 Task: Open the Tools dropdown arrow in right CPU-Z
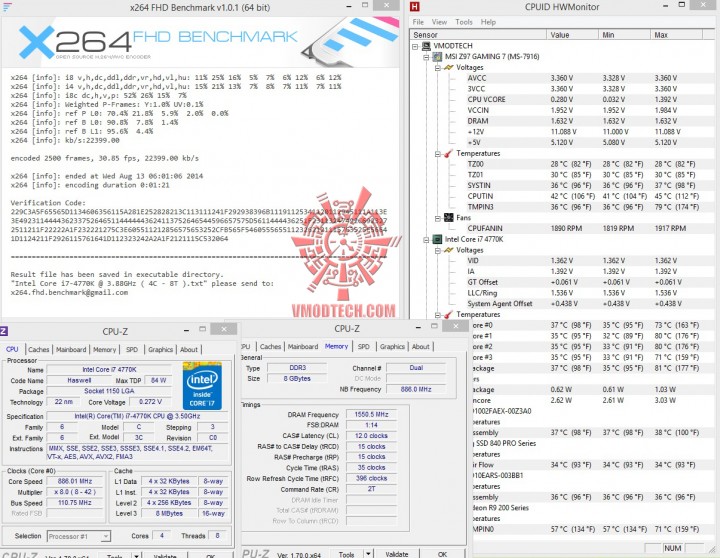[368, 554]
